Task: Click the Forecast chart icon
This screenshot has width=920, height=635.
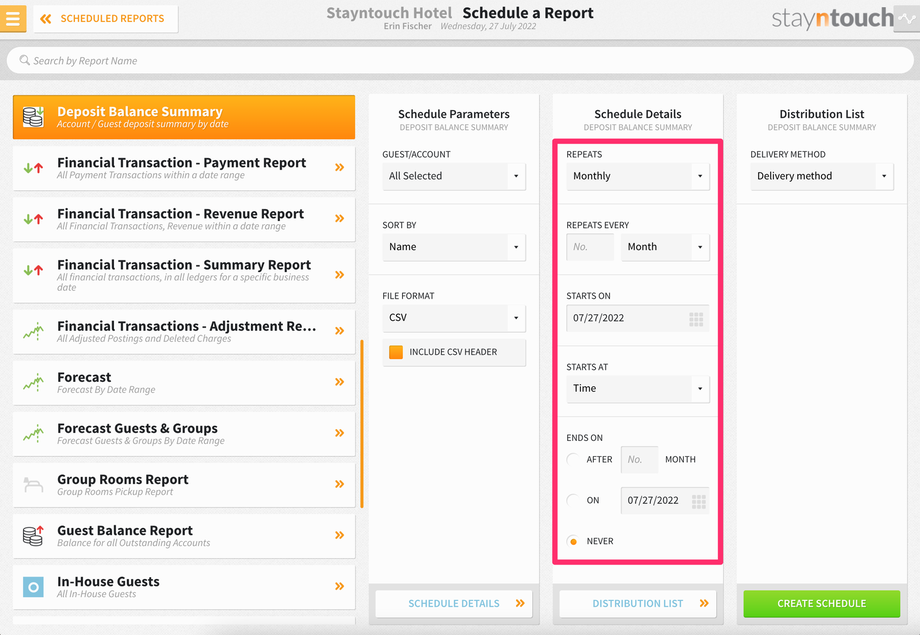Action: (x=33, y=382)
